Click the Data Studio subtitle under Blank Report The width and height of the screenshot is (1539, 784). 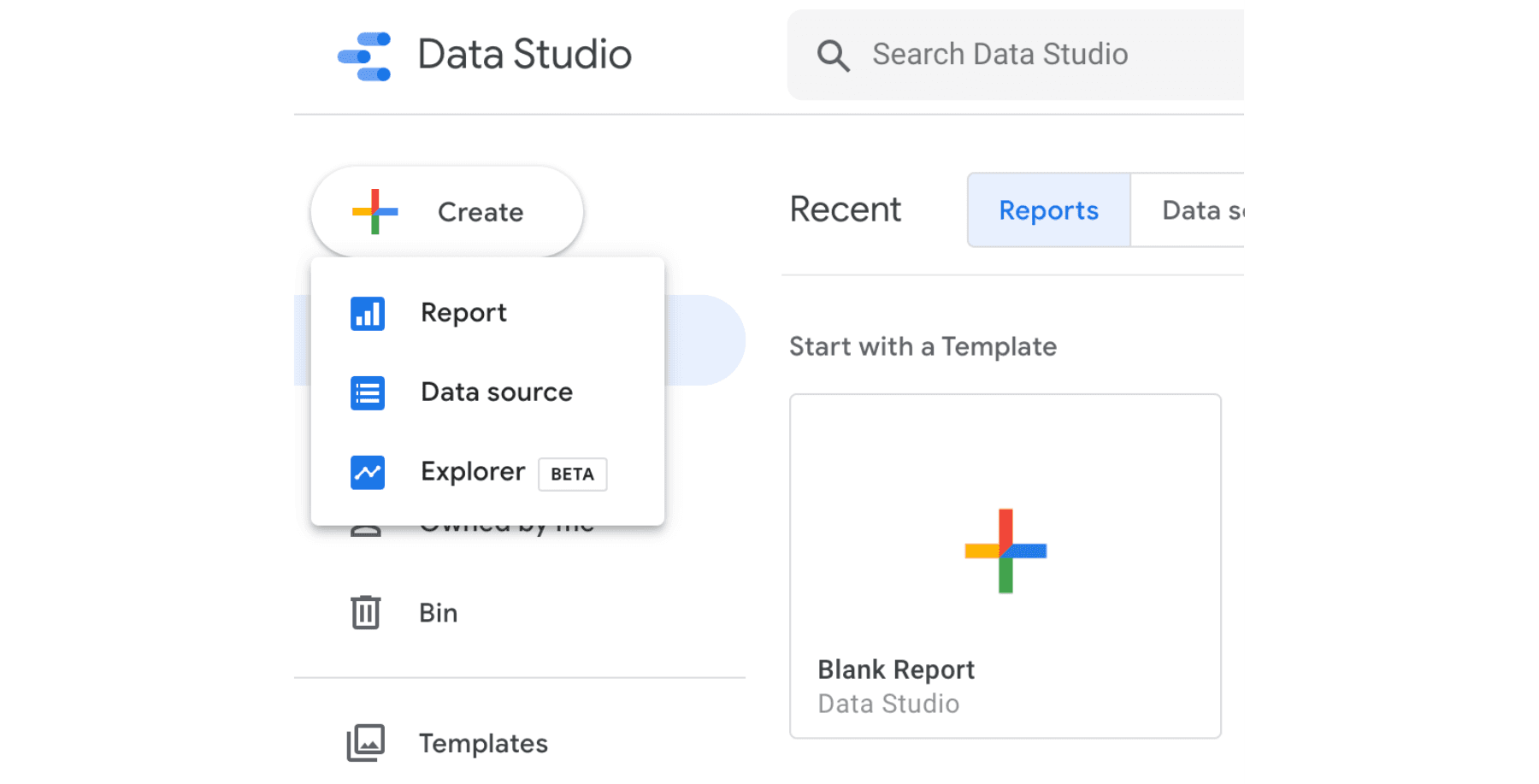click(889, 704)
